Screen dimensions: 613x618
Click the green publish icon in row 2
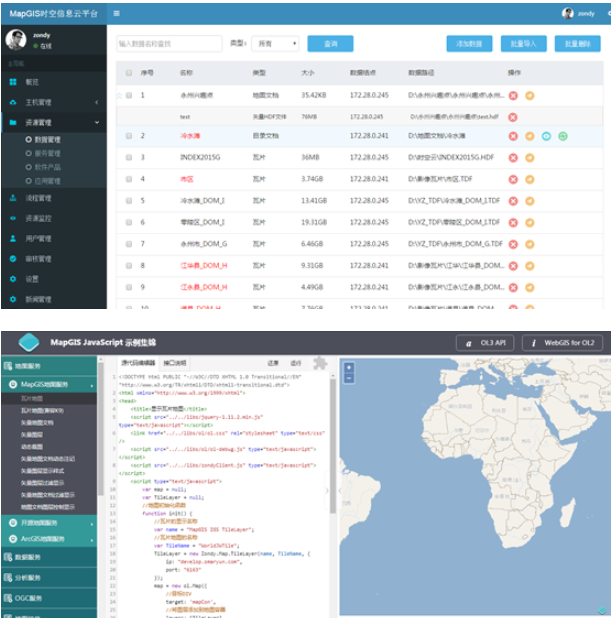tap(563, 136)
